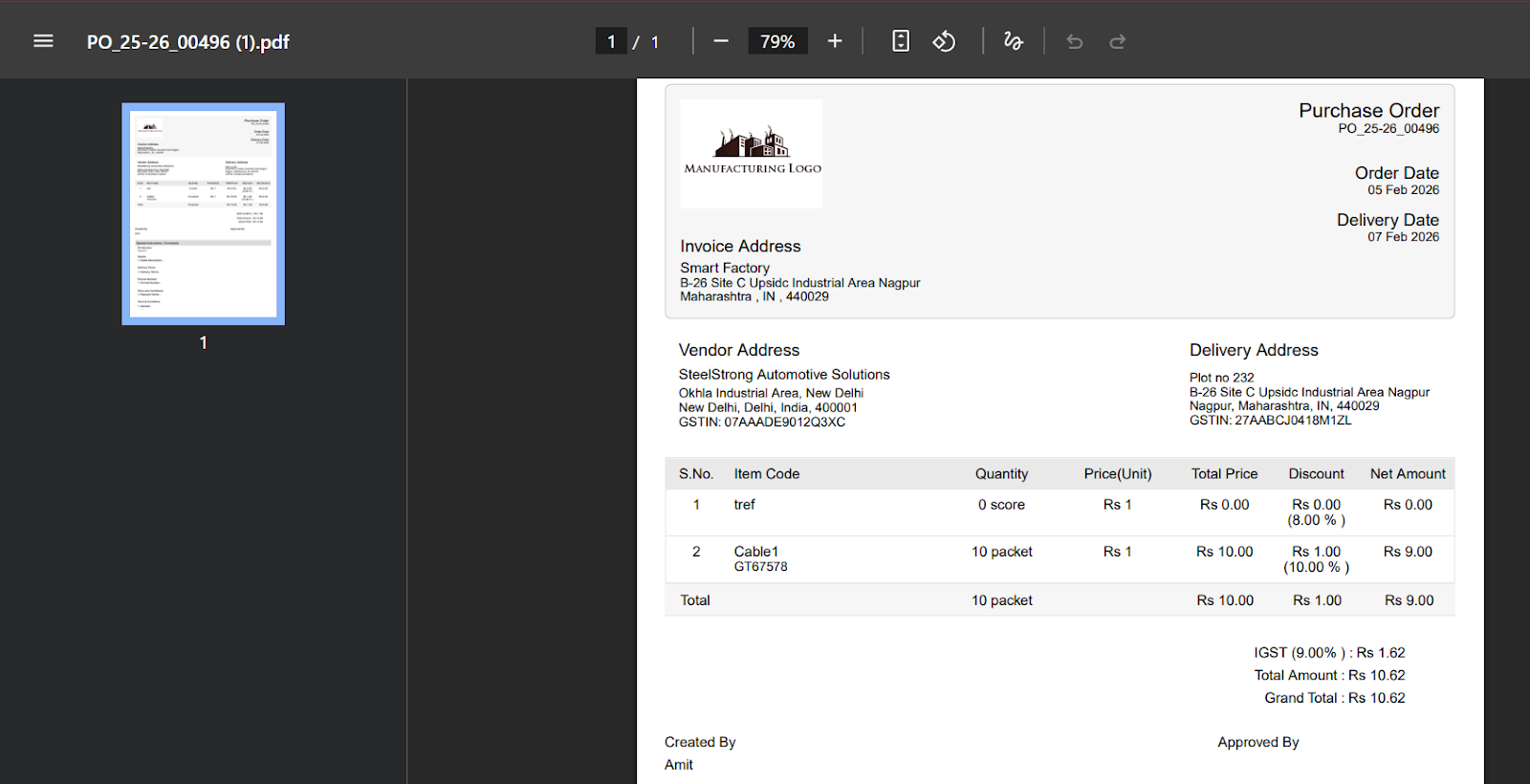The image size is (1530, 784).
Task: Click the zoom in plus icon
Action: pyautogui.click(x=835, y=41)
